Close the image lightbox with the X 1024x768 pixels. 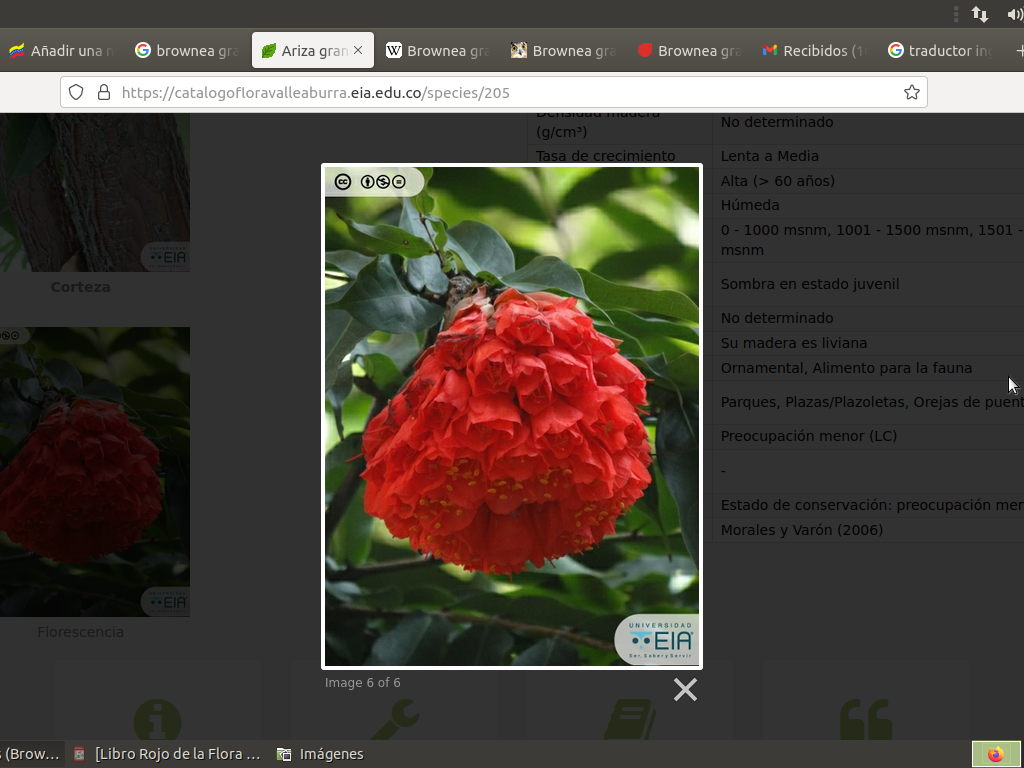pos(685,690)
